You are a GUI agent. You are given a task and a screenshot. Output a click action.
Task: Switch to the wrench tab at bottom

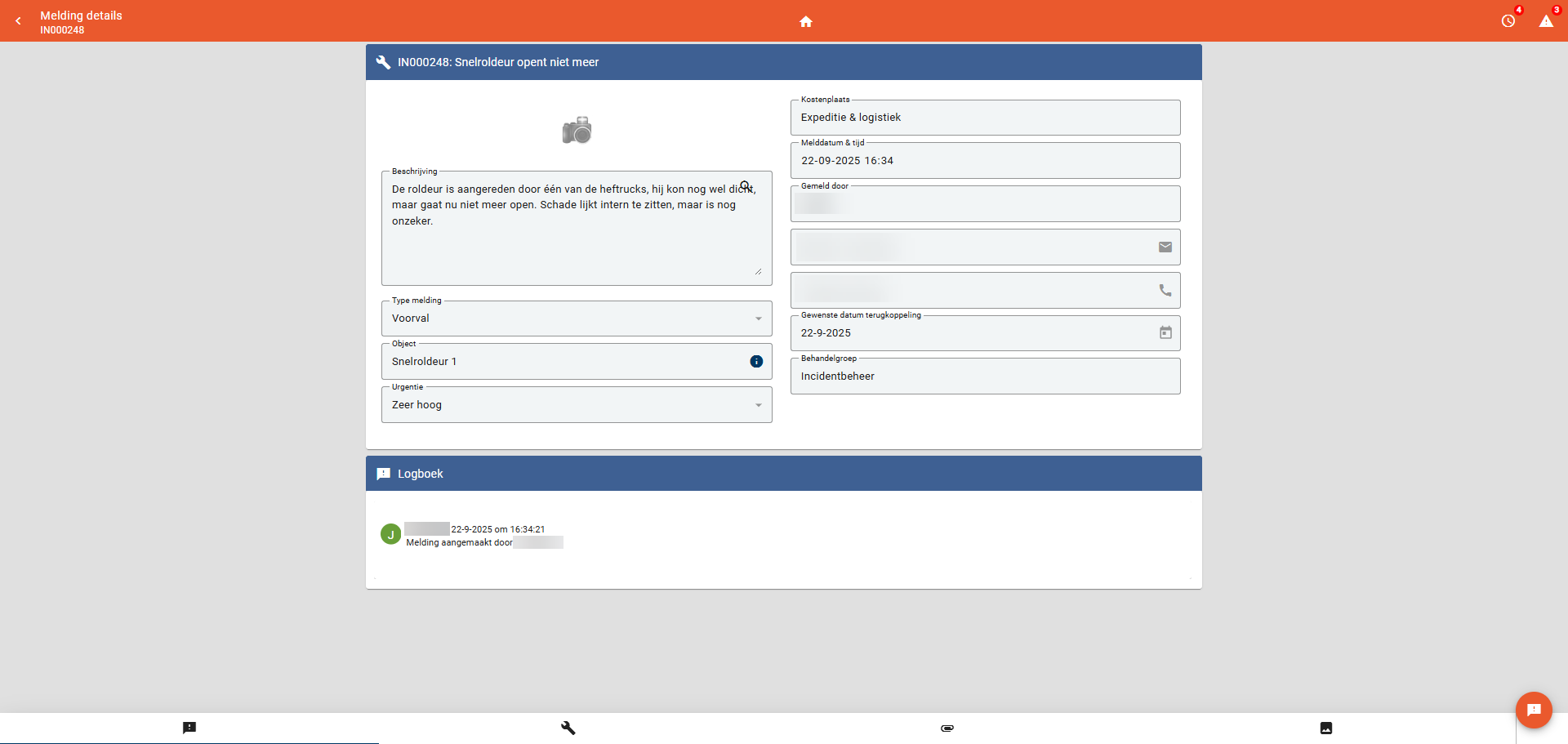(568, 728)
